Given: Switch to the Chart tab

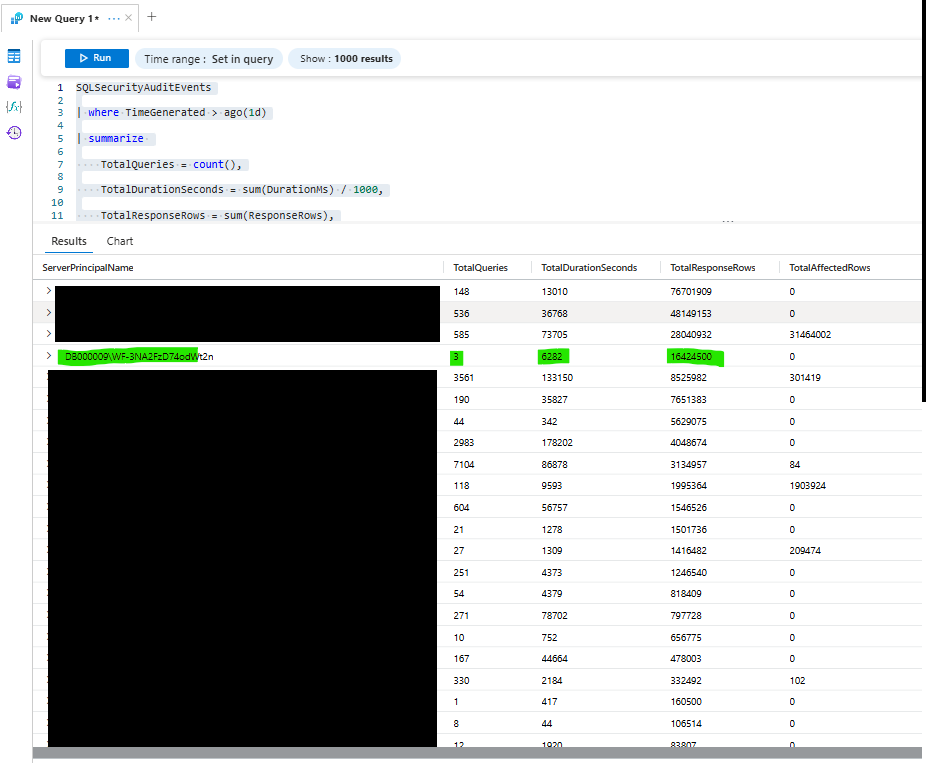Looking at the screenshot, I should [x=120, y=241].
